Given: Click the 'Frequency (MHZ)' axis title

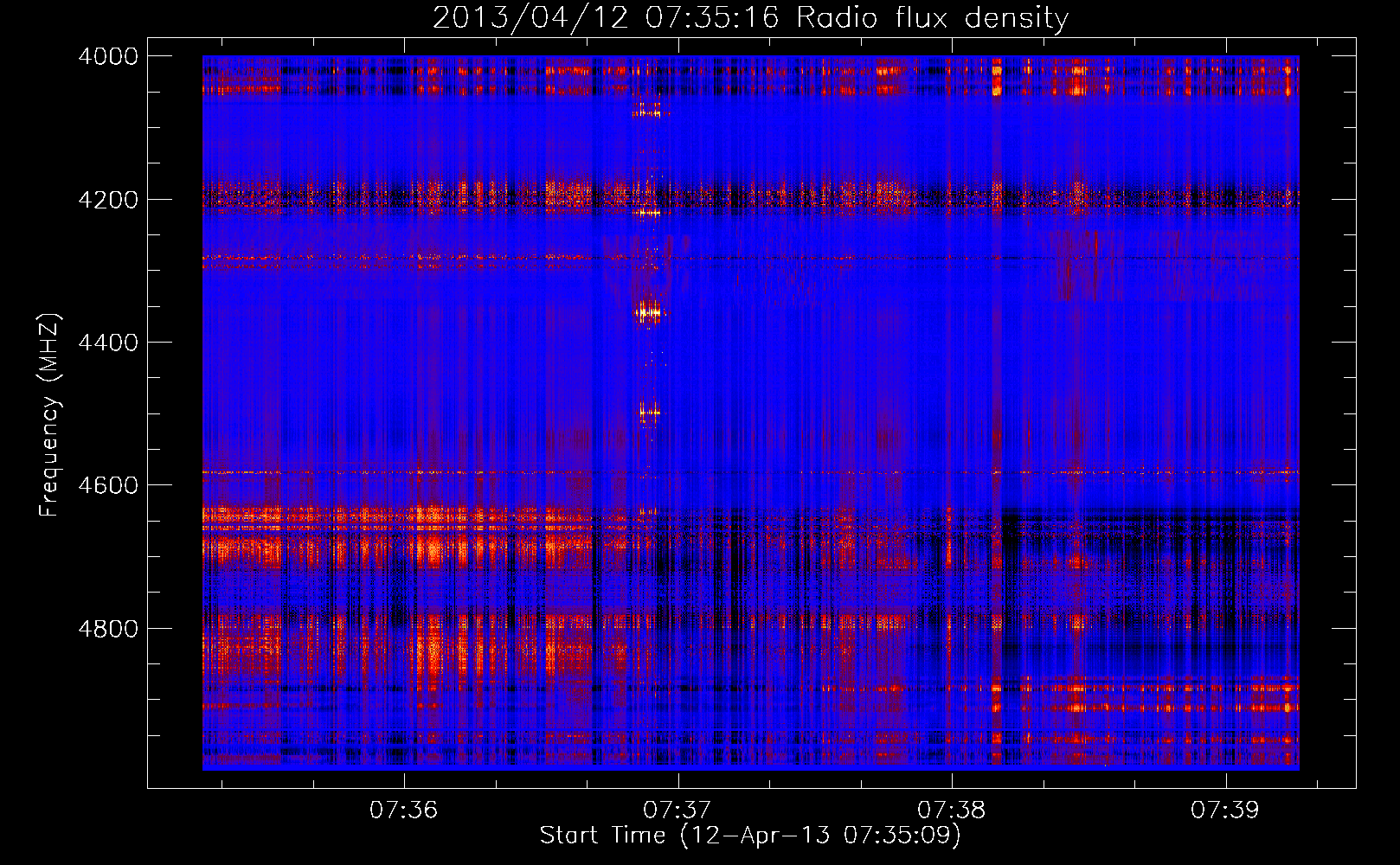Looking at the screenshot, I should coord(49,415).
